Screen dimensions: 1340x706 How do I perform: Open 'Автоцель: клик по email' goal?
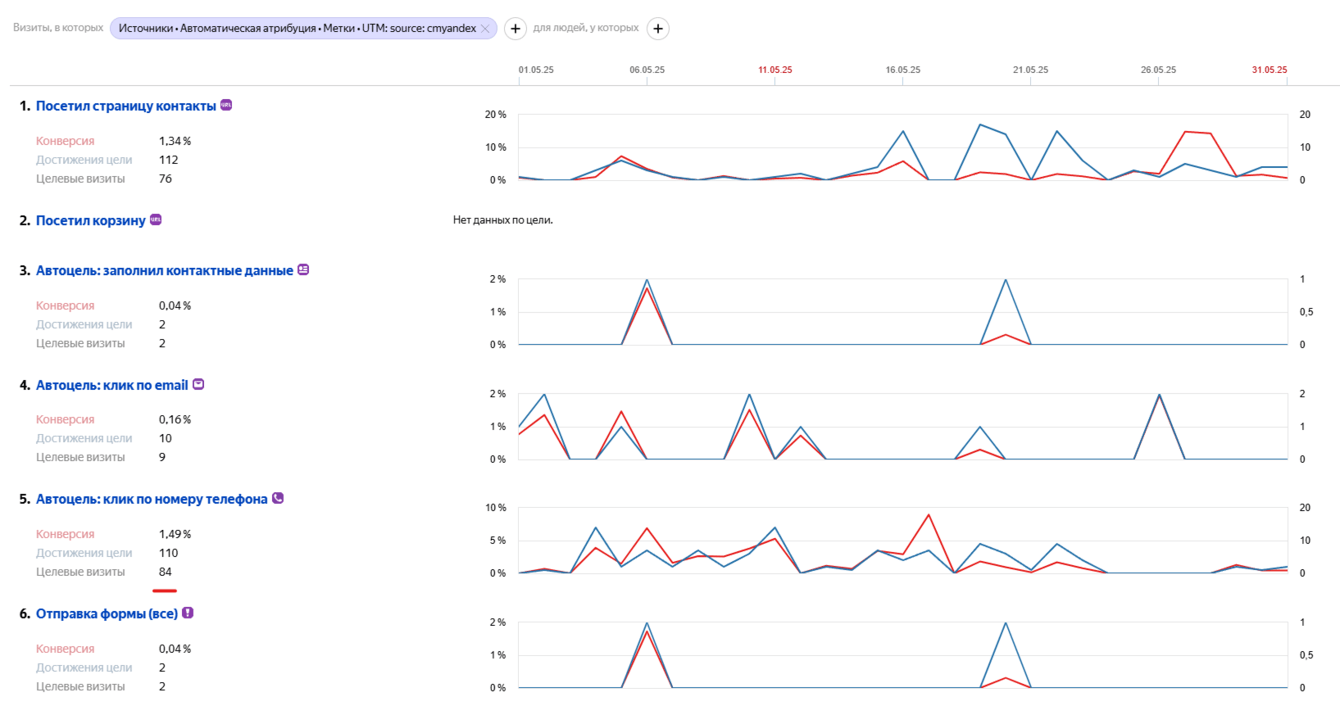tap(112, 385)
